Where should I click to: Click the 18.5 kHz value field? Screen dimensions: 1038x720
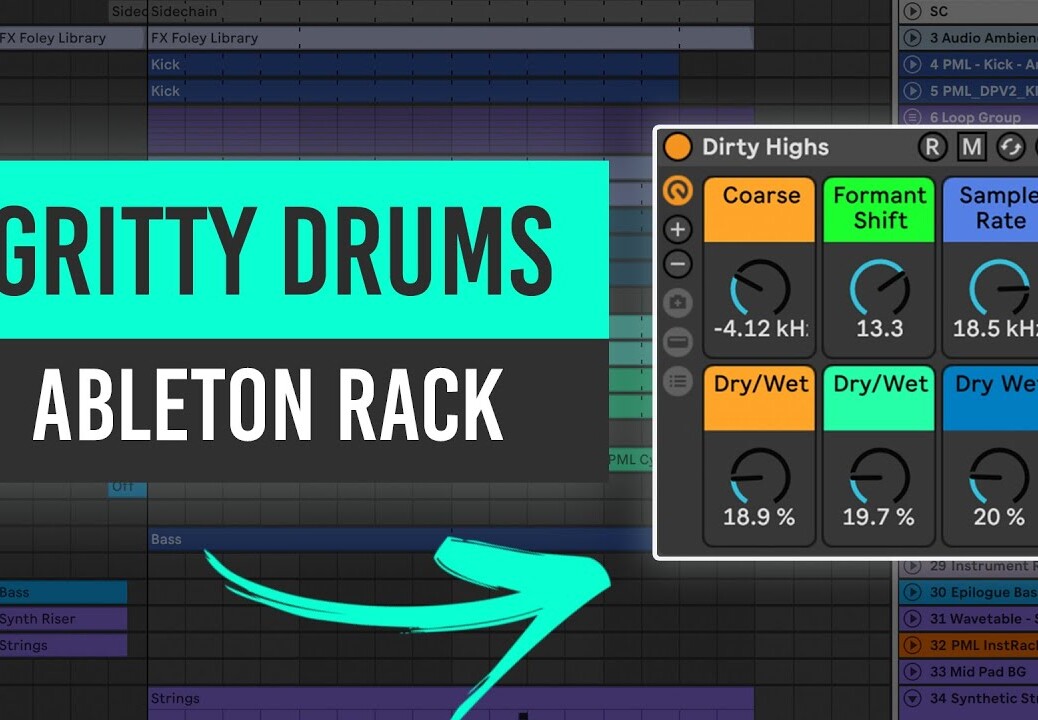click(x=995, y=328)
